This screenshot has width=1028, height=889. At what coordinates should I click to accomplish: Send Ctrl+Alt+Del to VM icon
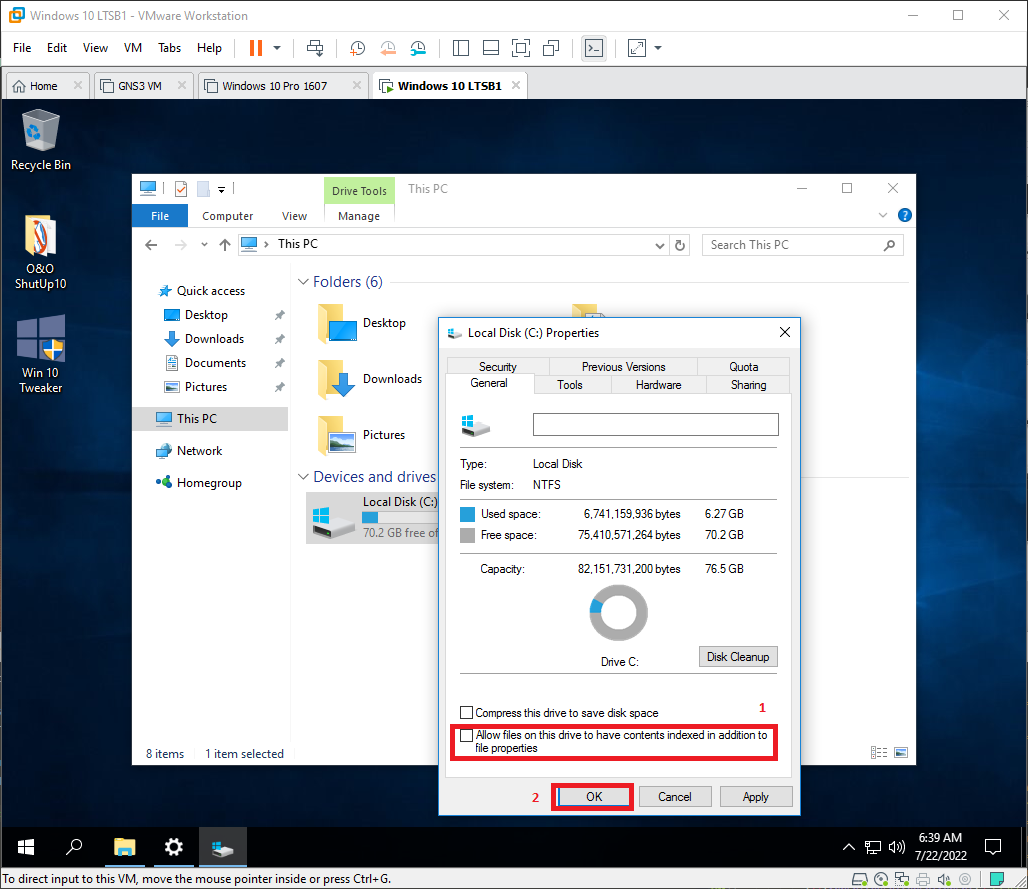tap(315, 48)
